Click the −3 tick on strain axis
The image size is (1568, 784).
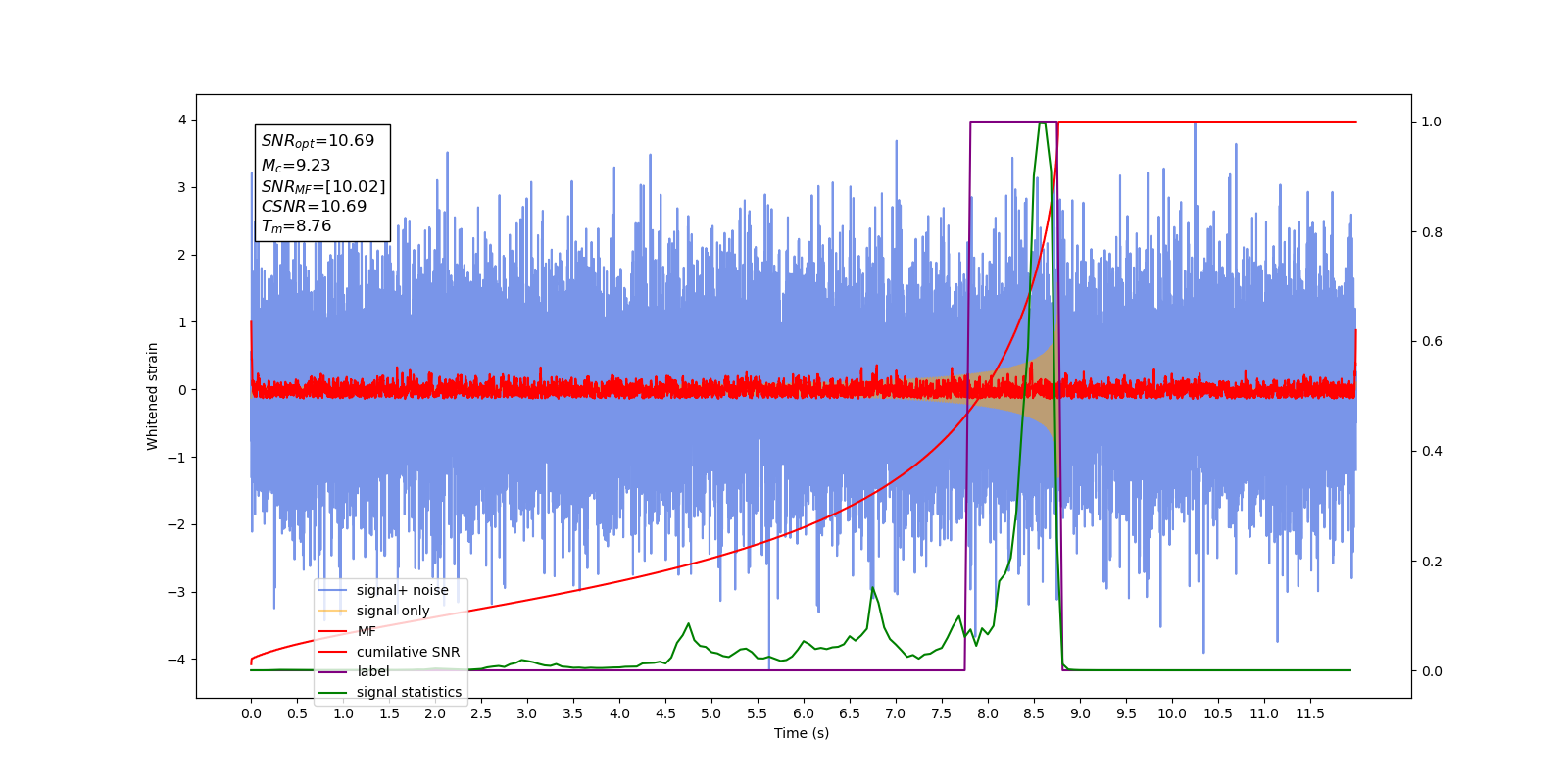click(x=176, y=592)
